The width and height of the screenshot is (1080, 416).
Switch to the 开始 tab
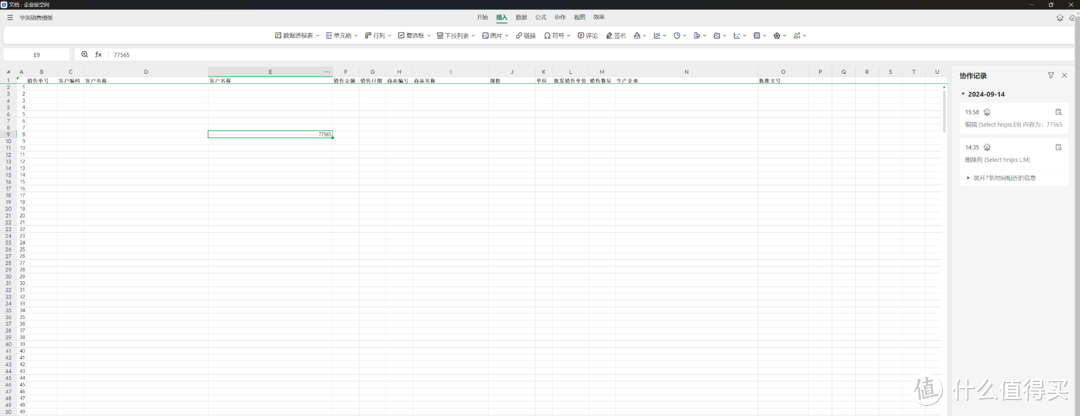pos(483,17)
